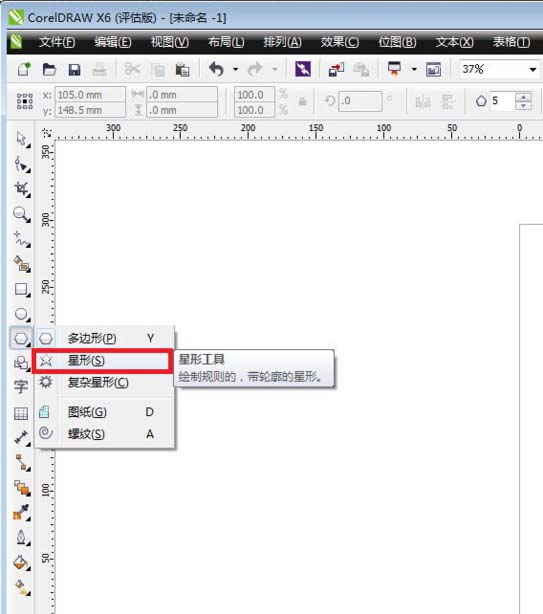Expand the application launcher dropdown arrow
This screenshot has height=614, width=543.
point(414,69)
